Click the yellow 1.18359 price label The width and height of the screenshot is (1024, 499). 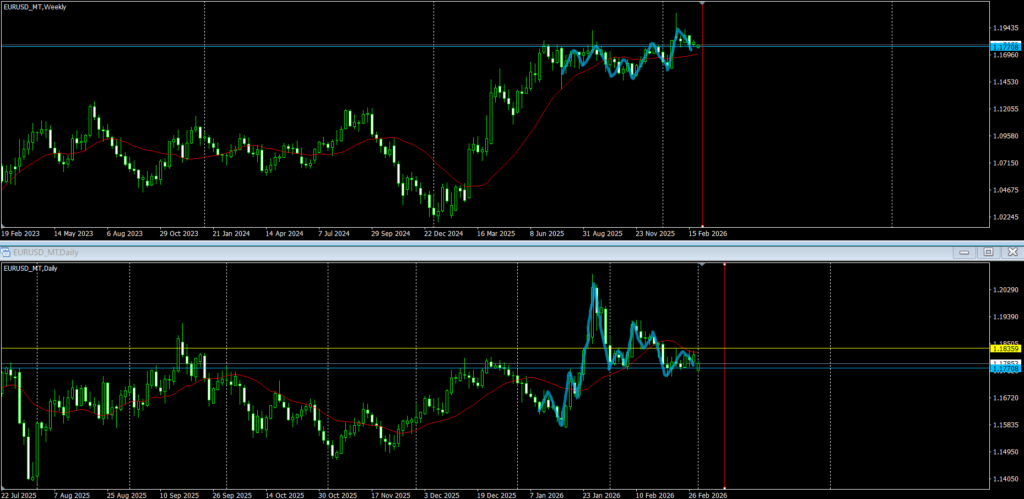point(1004,348)
